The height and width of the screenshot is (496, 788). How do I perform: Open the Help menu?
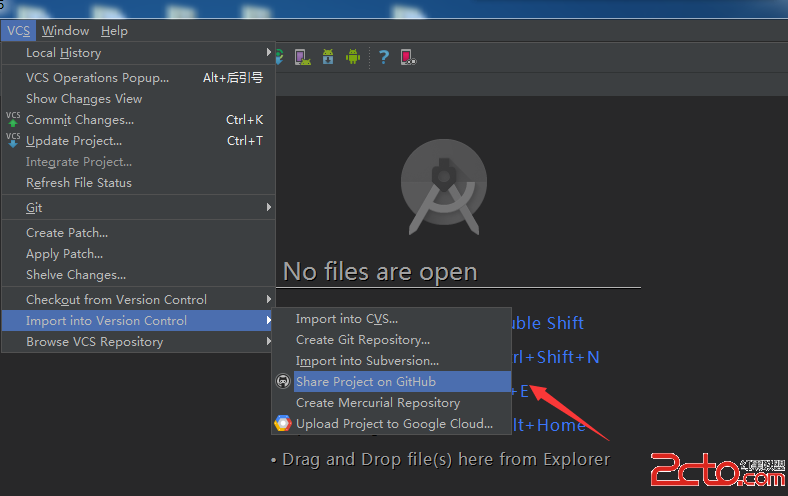114,31
